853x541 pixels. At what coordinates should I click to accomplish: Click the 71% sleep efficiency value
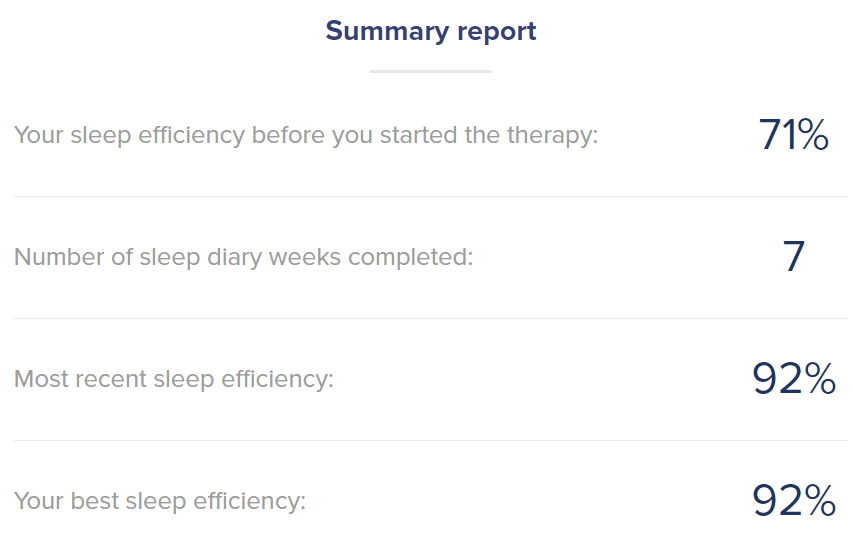coord(793,135)
